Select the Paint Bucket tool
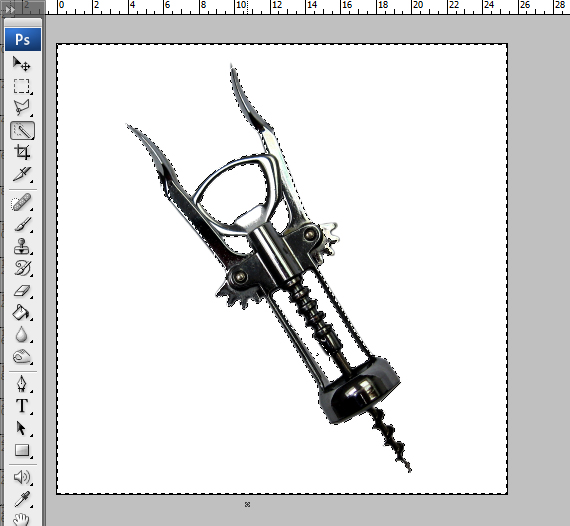 pyautogui.click(x=22, y=313)
